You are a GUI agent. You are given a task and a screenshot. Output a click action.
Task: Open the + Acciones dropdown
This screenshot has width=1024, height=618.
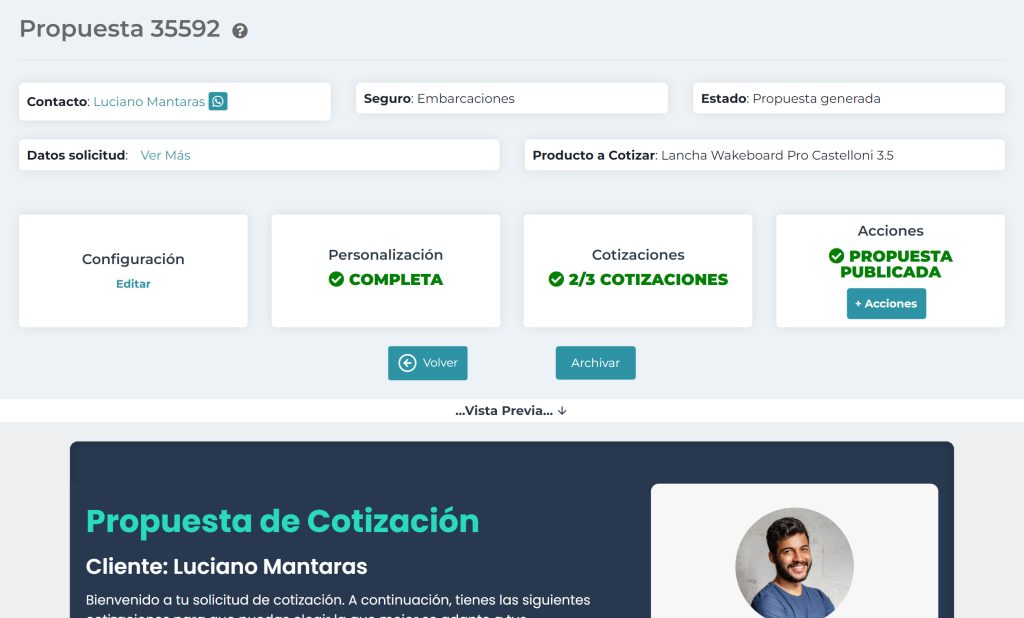[886, 304]
